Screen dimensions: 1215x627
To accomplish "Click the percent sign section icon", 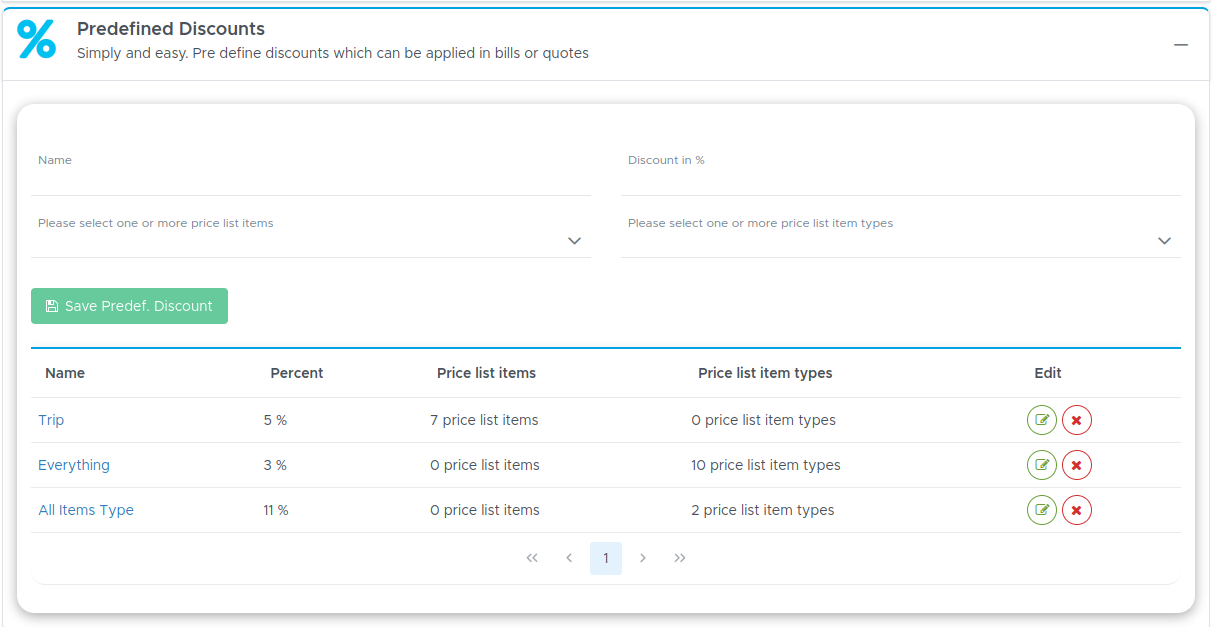I will pyautogui.click(x=37, y=39).
